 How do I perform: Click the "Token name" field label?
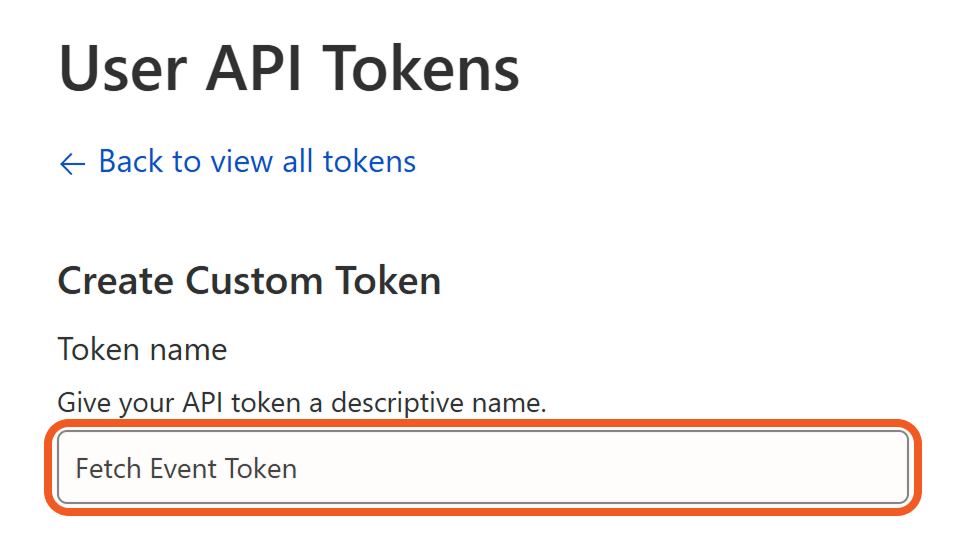pos(142,350)
